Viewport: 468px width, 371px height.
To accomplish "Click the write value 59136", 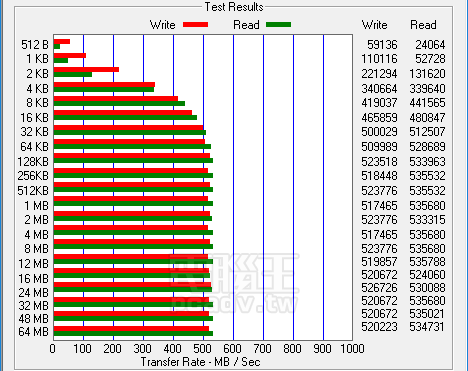I will pyautogui.click(x=382, y=45).
